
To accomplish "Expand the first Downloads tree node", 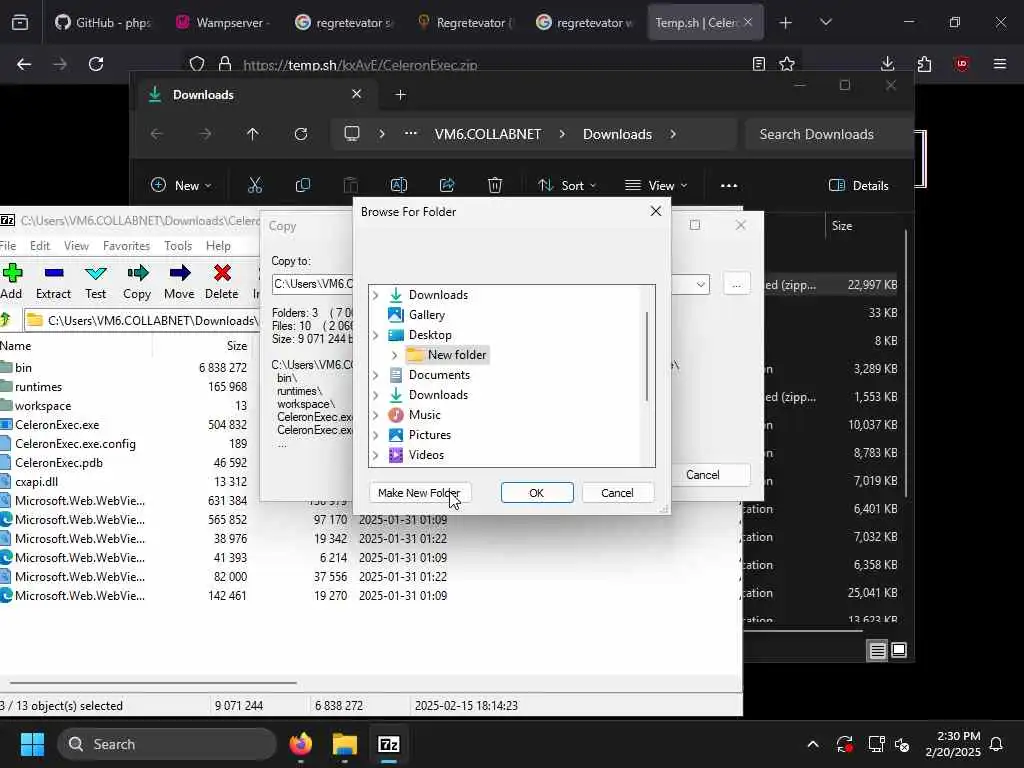I will 376,295.
